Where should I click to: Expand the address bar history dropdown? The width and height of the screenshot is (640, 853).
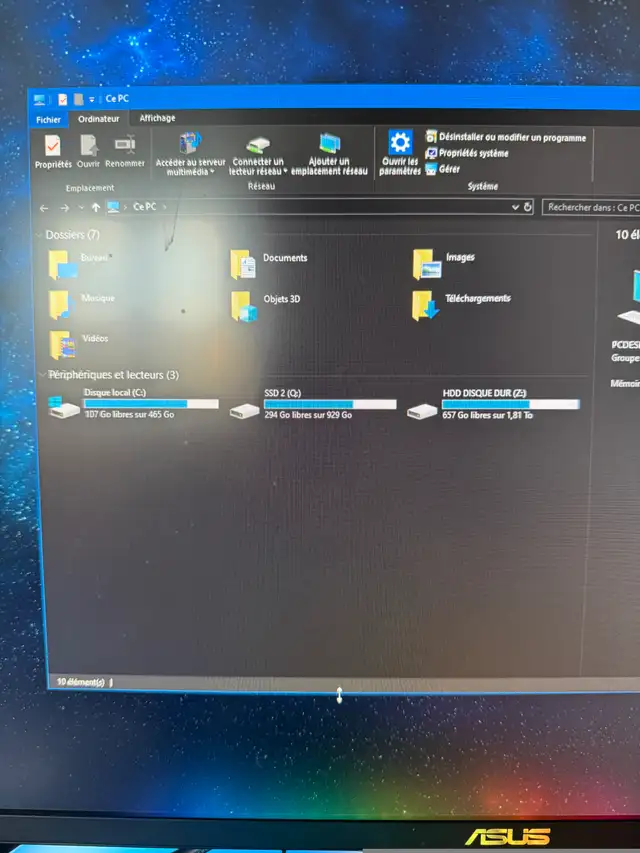[x=515, y=207]
